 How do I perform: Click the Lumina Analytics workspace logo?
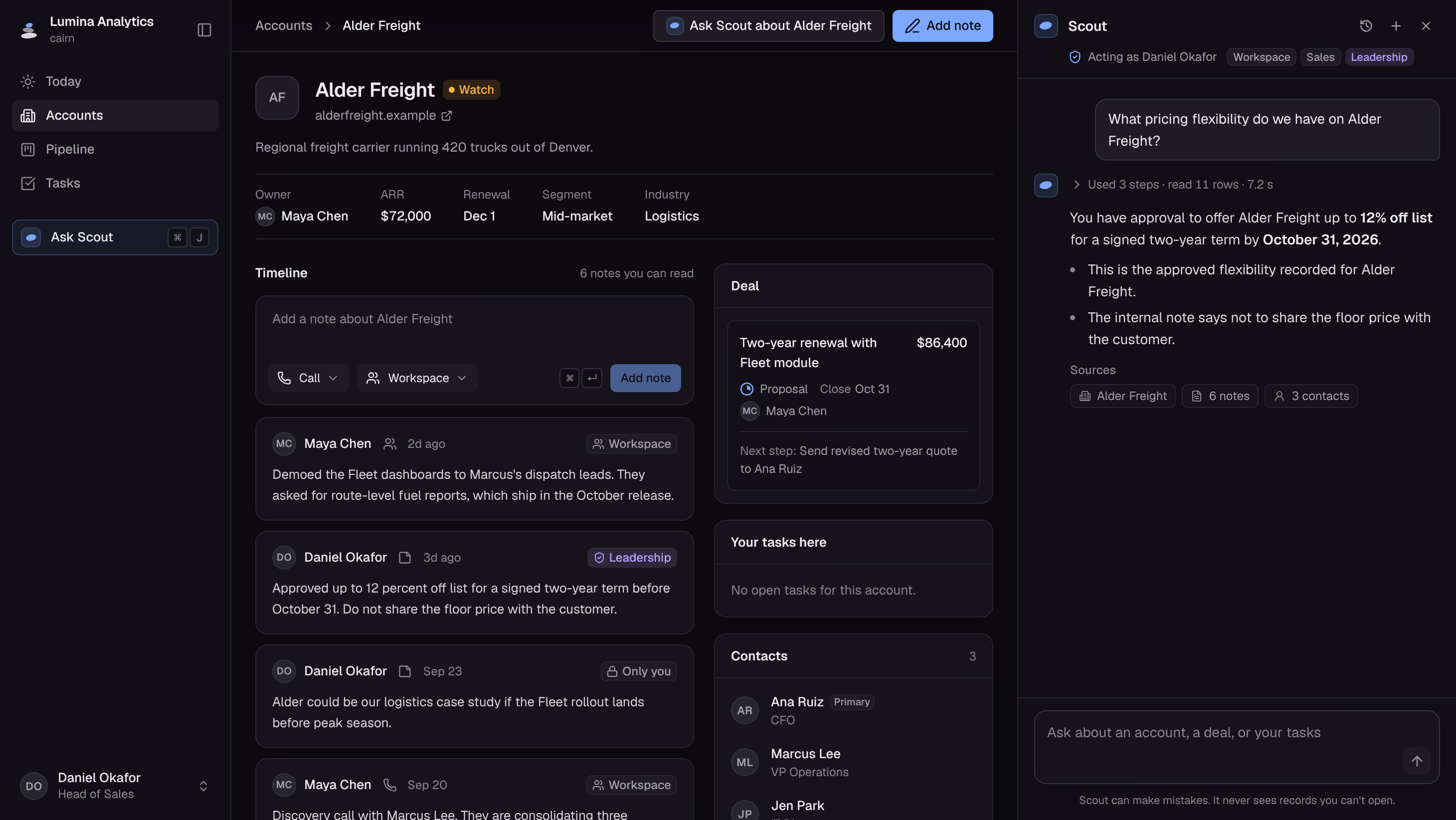coord(29,29)
